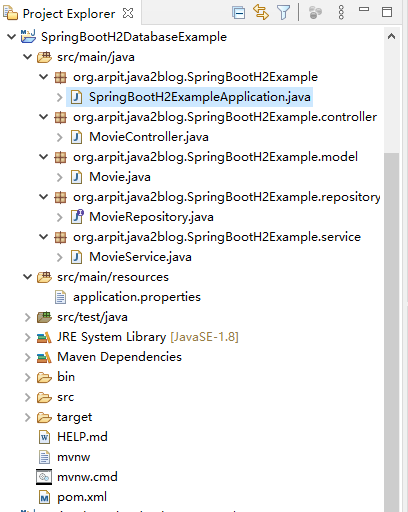The width and height of the screenshot is (408, 512).
Task: Expand JRE System Library
Action: tap(28, 337)
